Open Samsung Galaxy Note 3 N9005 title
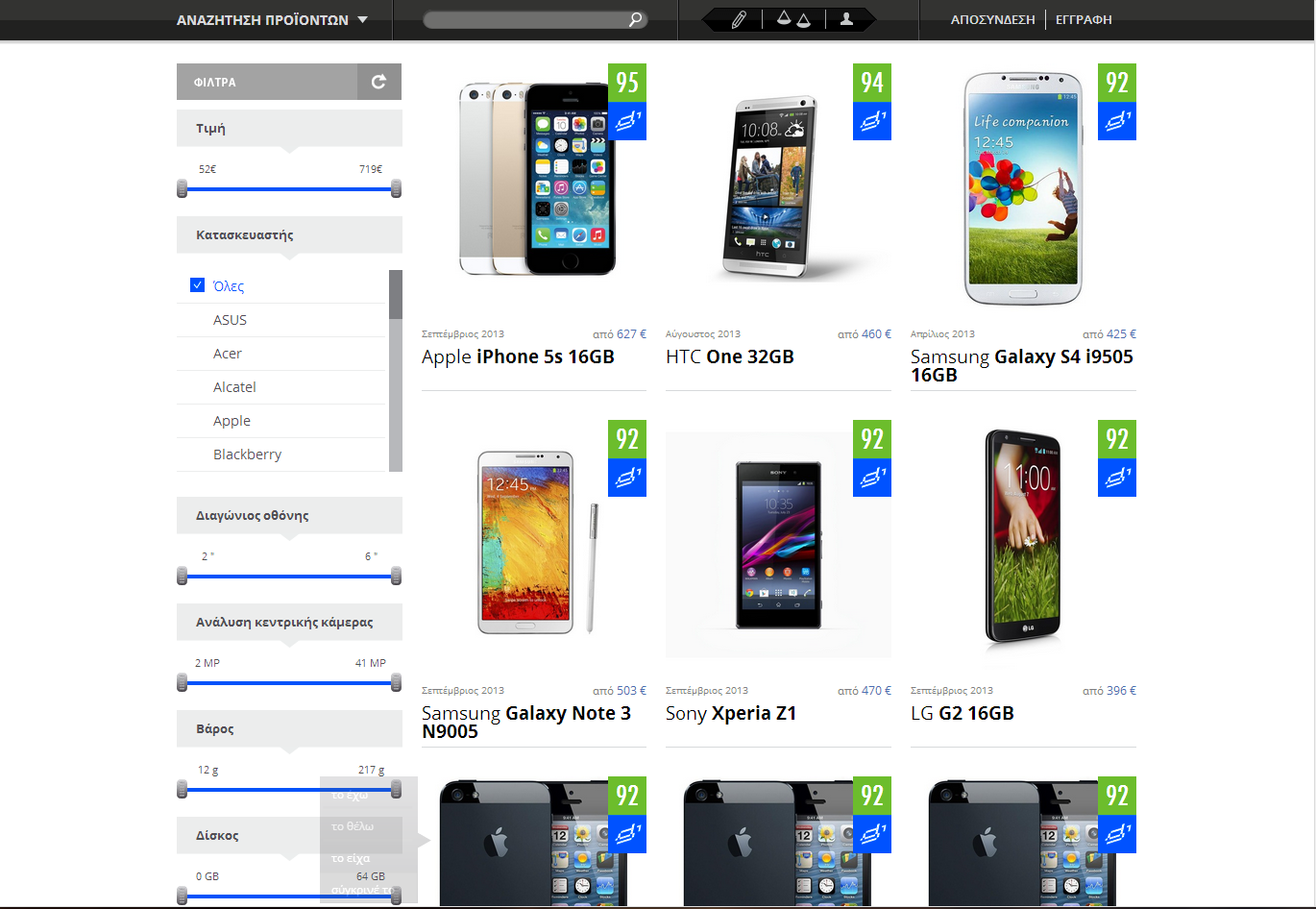The height and width of the screenshot is (909, 1316). 526,722
